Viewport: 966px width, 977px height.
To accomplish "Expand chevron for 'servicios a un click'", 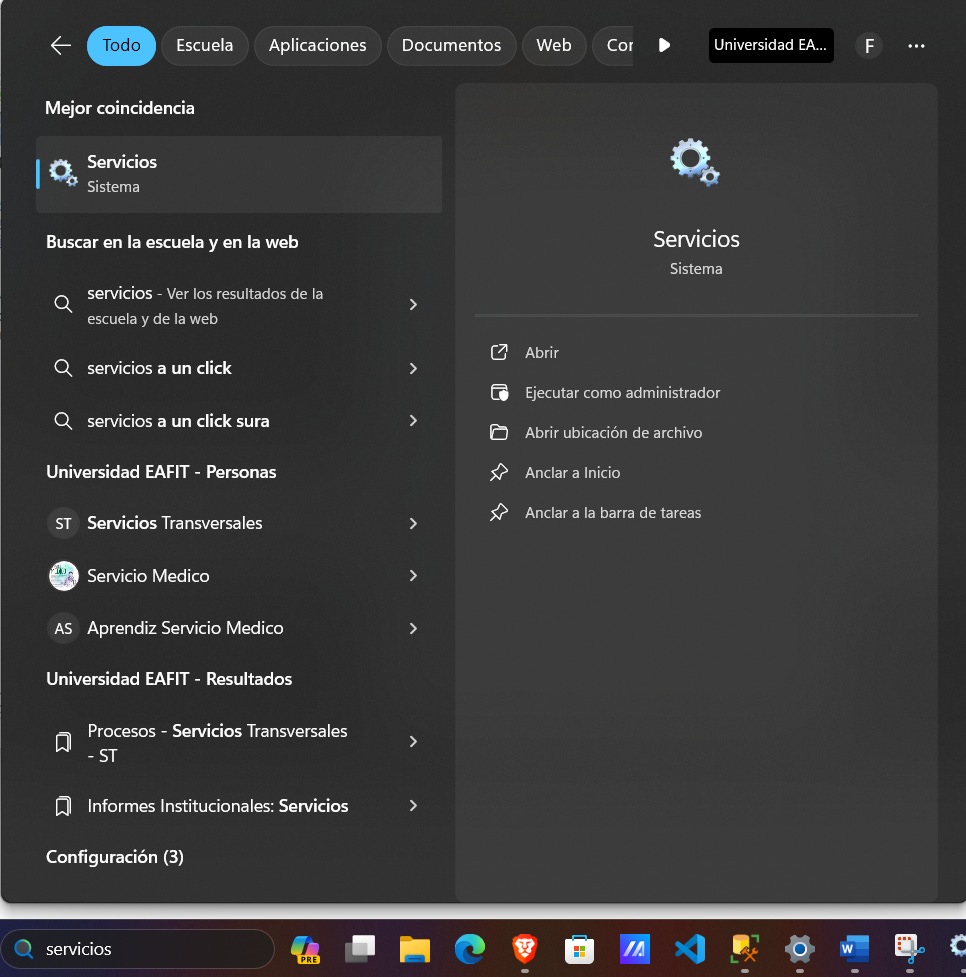I will click(413, 368).
